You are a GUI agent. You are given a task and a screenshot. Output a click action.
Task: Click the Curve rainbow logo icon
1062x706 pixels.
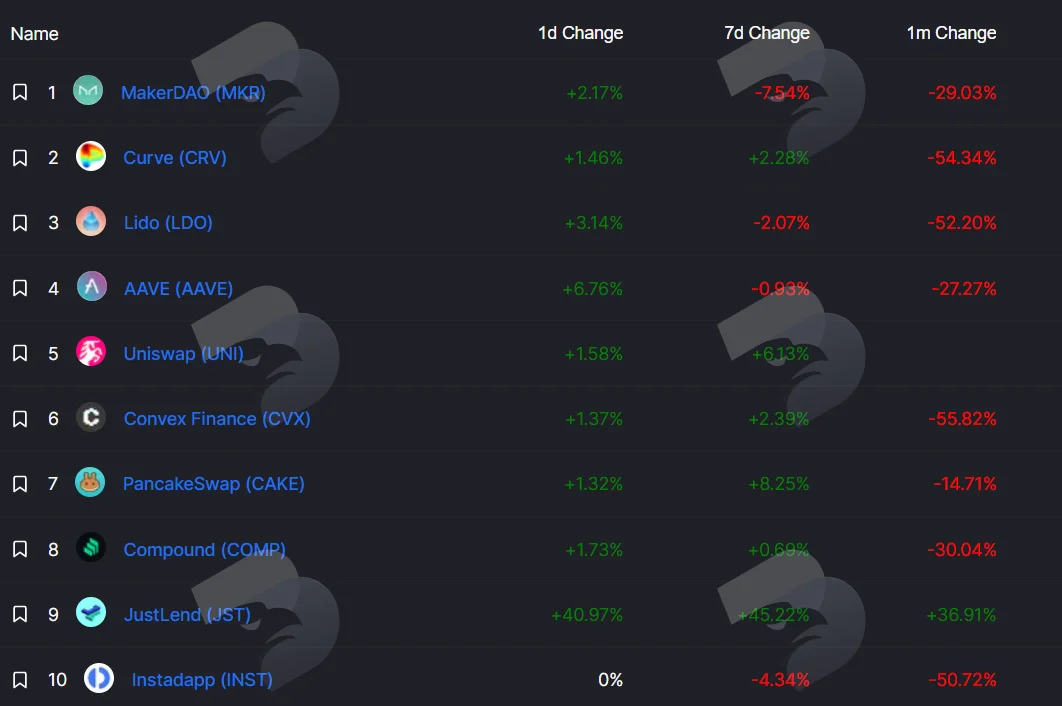point(91,157)
